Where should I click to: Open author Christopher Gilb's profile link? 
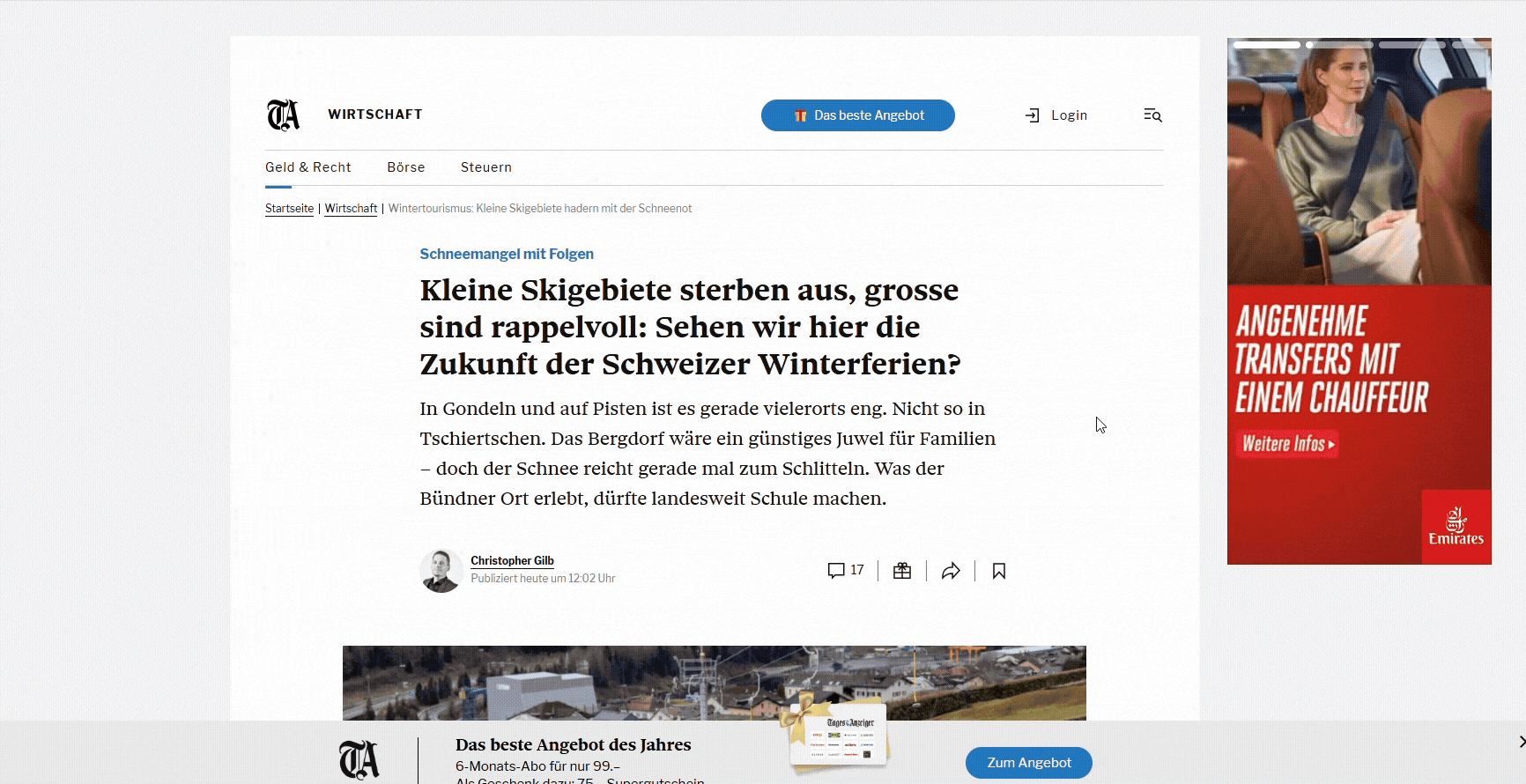[x=512, y=560]
